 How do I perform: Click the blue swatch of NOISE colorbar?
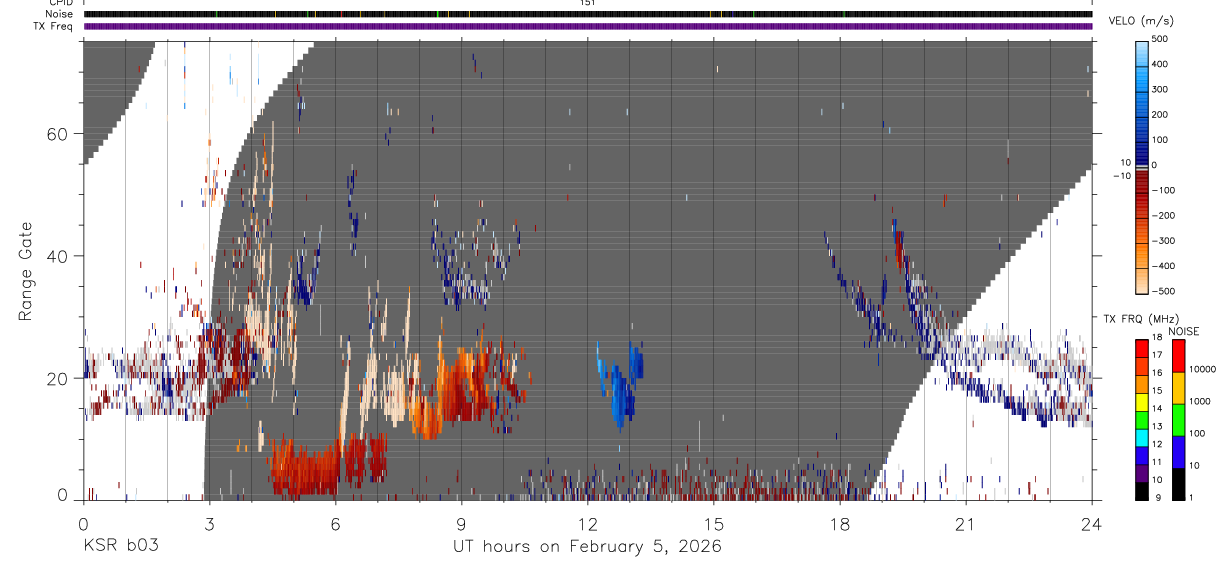pyautogui.click(x=1177, y=451)
